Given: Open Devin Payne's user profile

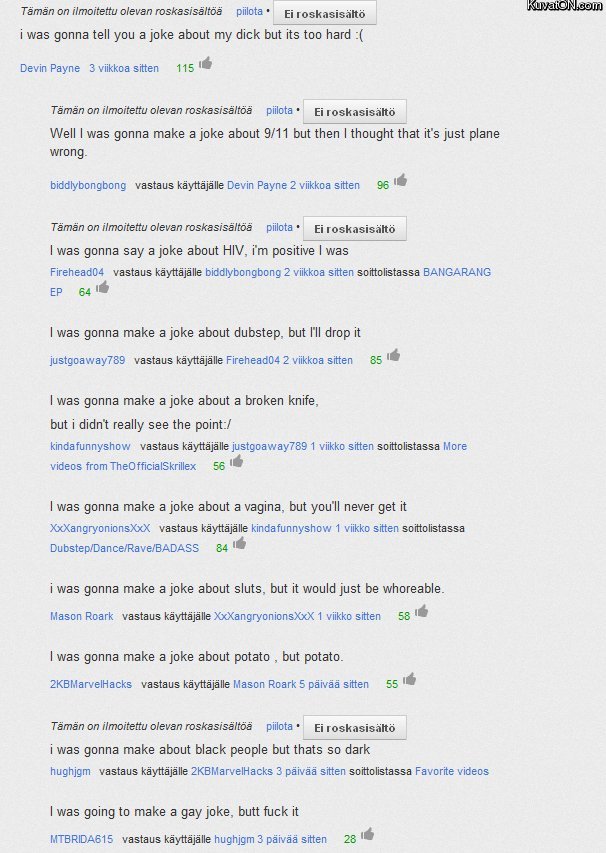Looking at the screenshot, I should coord(50,68).
